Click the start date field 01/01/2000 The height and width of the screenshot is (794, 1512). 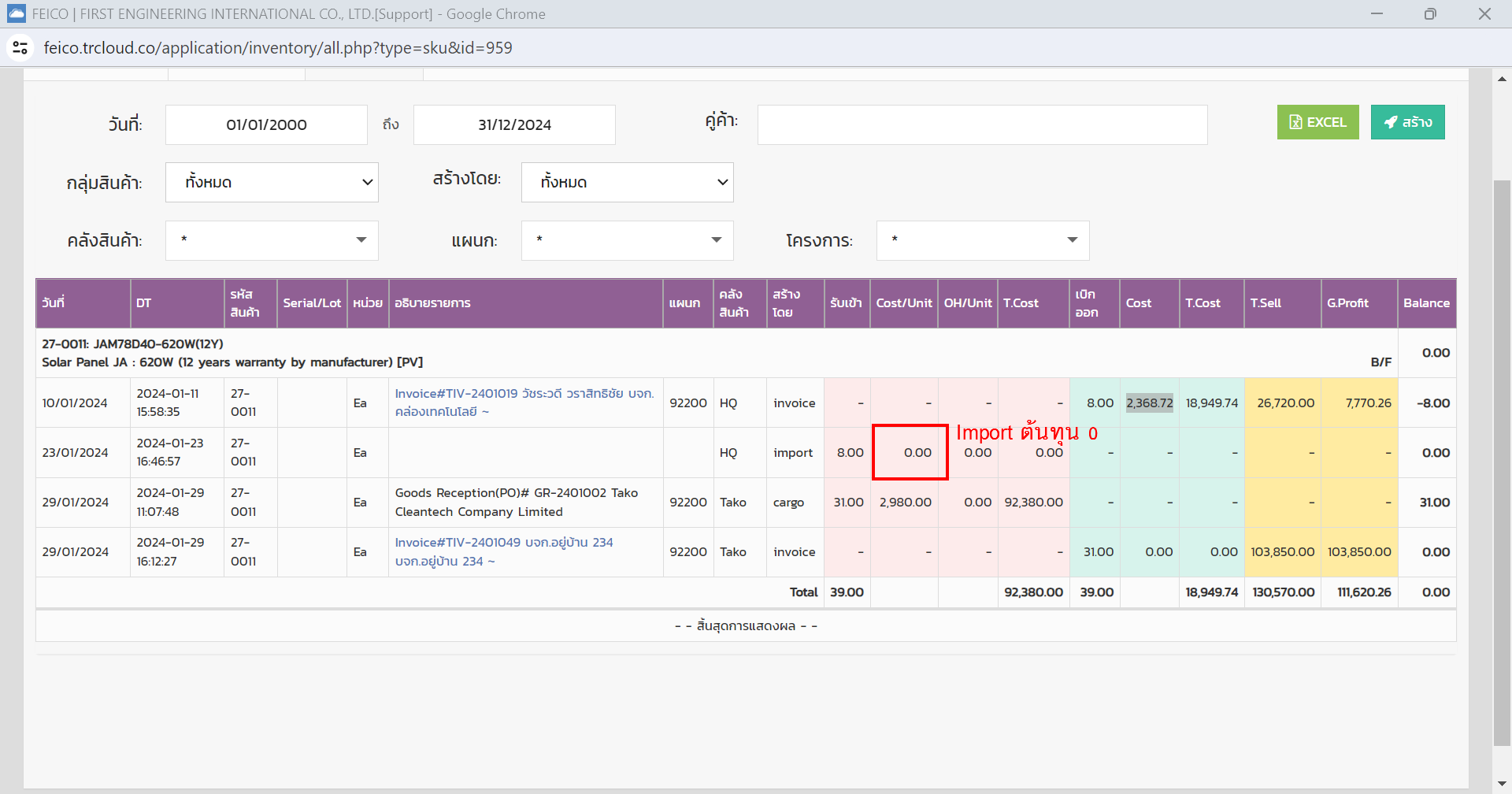pyautogui.click(x=266, y=124)
